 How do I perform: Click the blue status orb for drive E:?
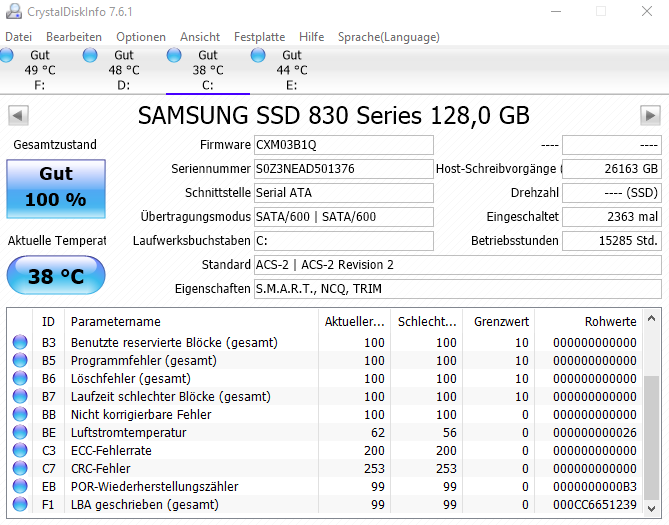pos(258,55)
